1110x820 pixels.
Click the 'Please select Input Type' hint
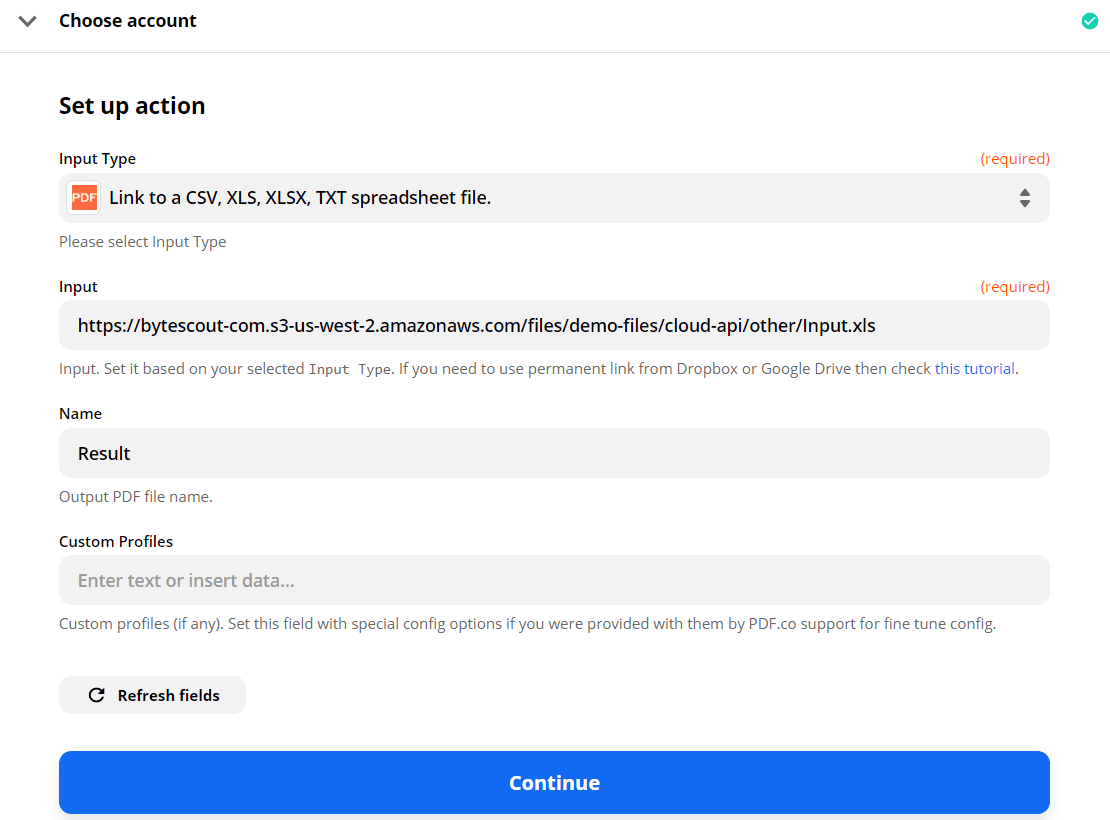coord(143,242)
